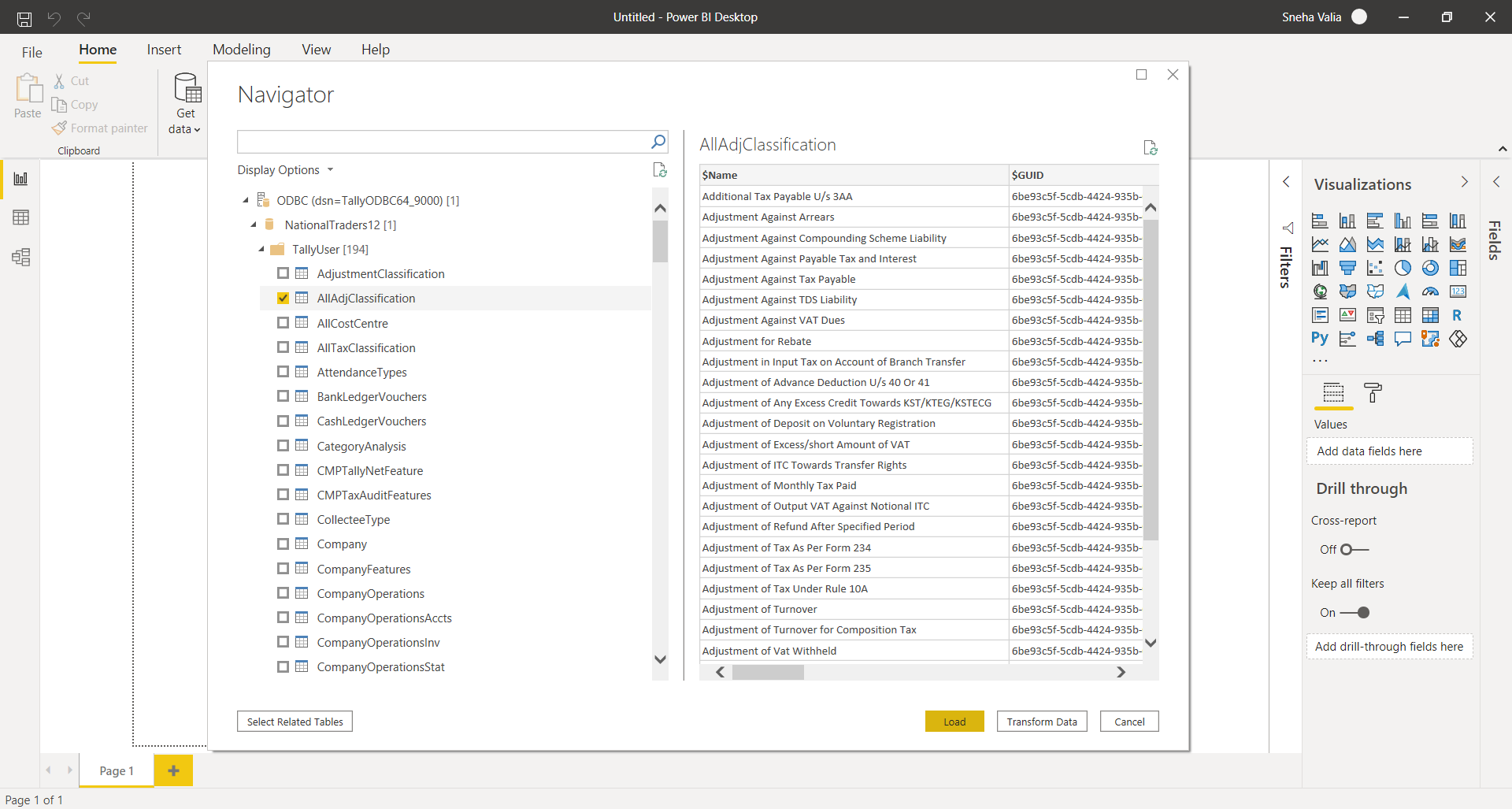Choose the scatter chart visualization

click(x=1375, y=268)
